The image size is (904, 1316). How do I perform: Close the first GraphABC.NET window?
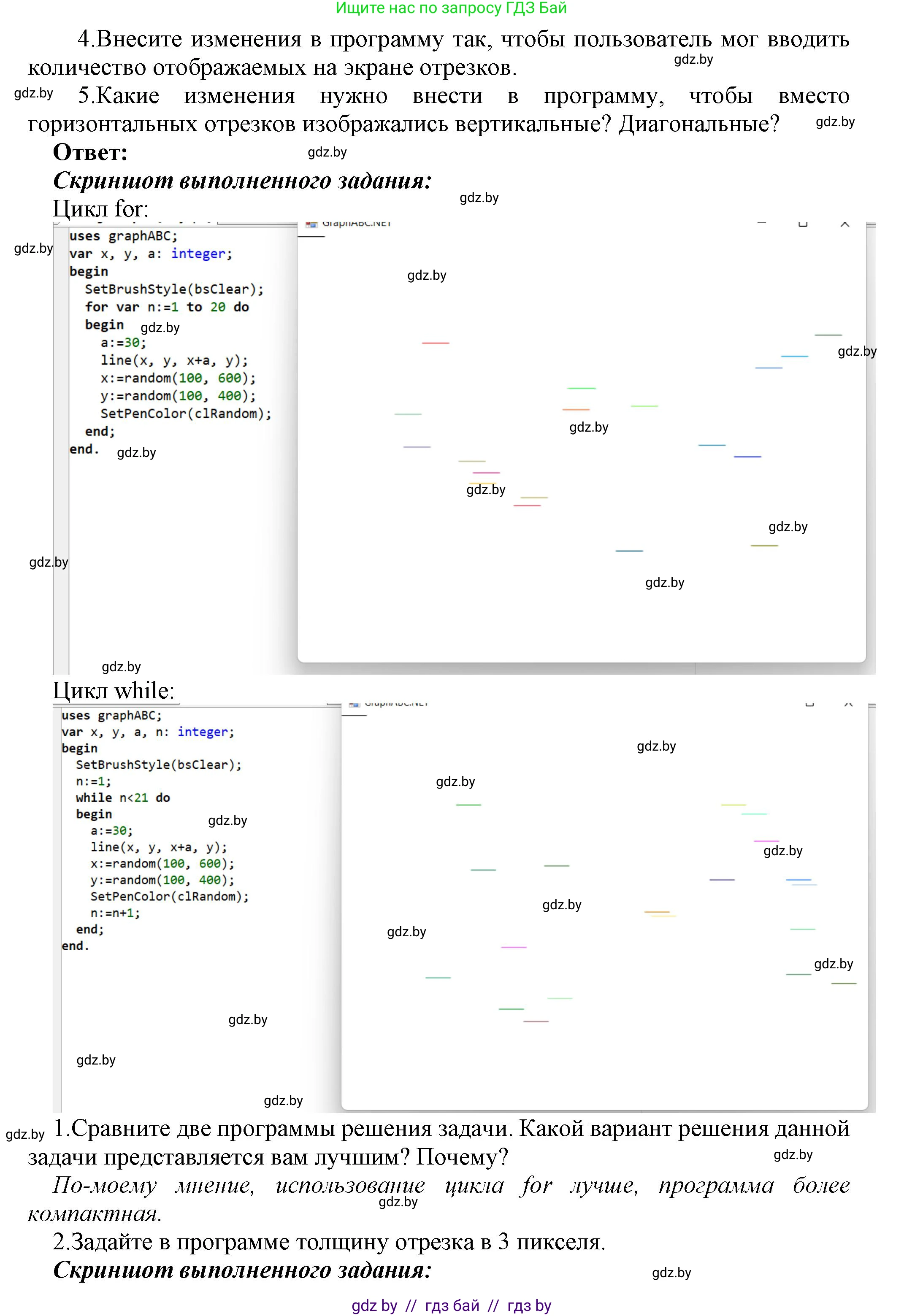(x=844, y=225)
